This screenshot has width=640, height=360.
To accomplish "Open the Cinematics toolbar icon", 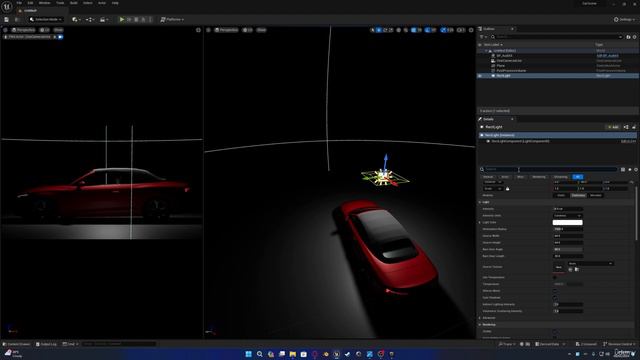I will click(x=104, y=20).
